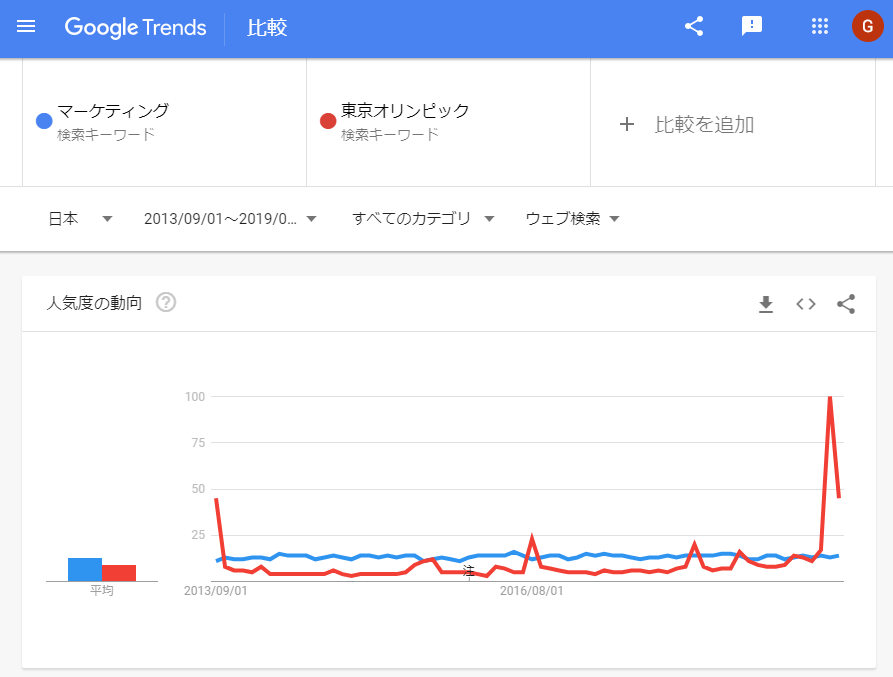This screenshot has width=893, height=677.
Task: Open the hamburger main menu
Action: [x=26, y=27]
